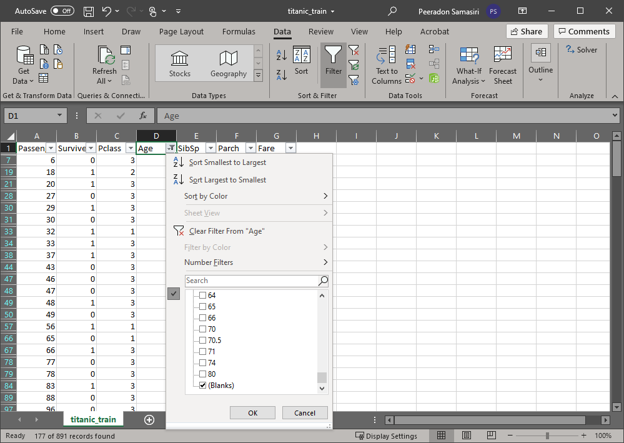Open the Fare column filter dropdown
This screenshot has width=624, height=443.
290,148
